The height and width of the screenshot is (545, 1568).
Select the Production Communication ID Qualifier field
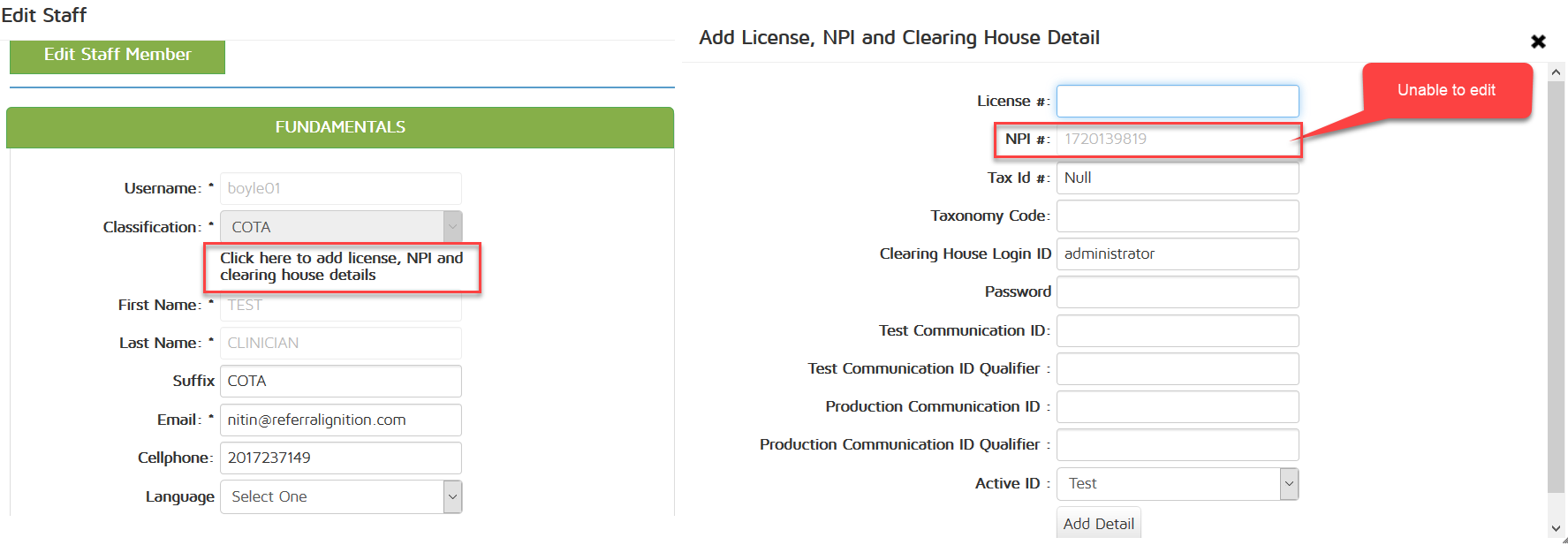1178,444
